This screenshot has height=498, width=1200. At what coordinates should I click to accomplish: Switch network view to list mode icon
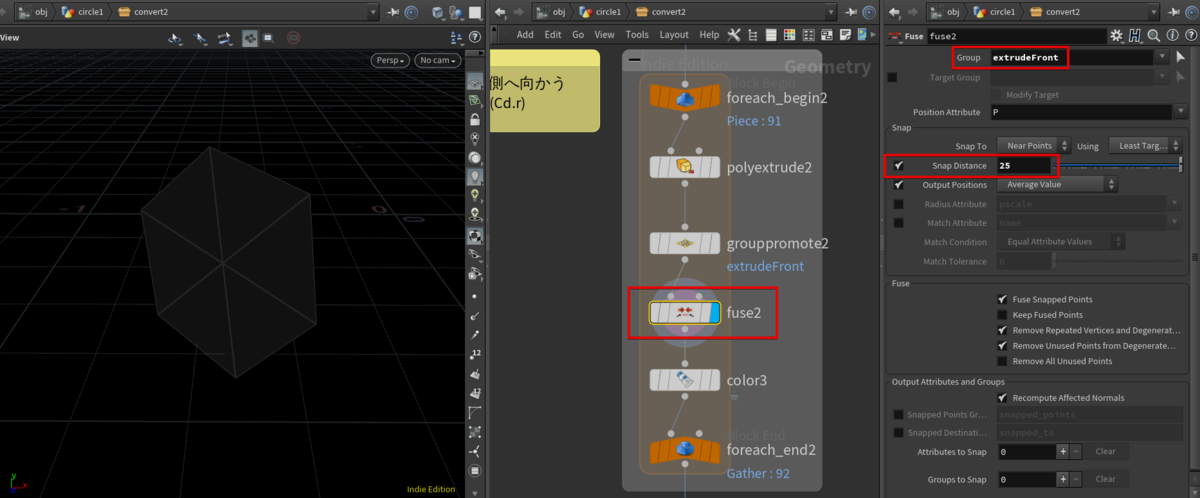click(x=770, y=34)
